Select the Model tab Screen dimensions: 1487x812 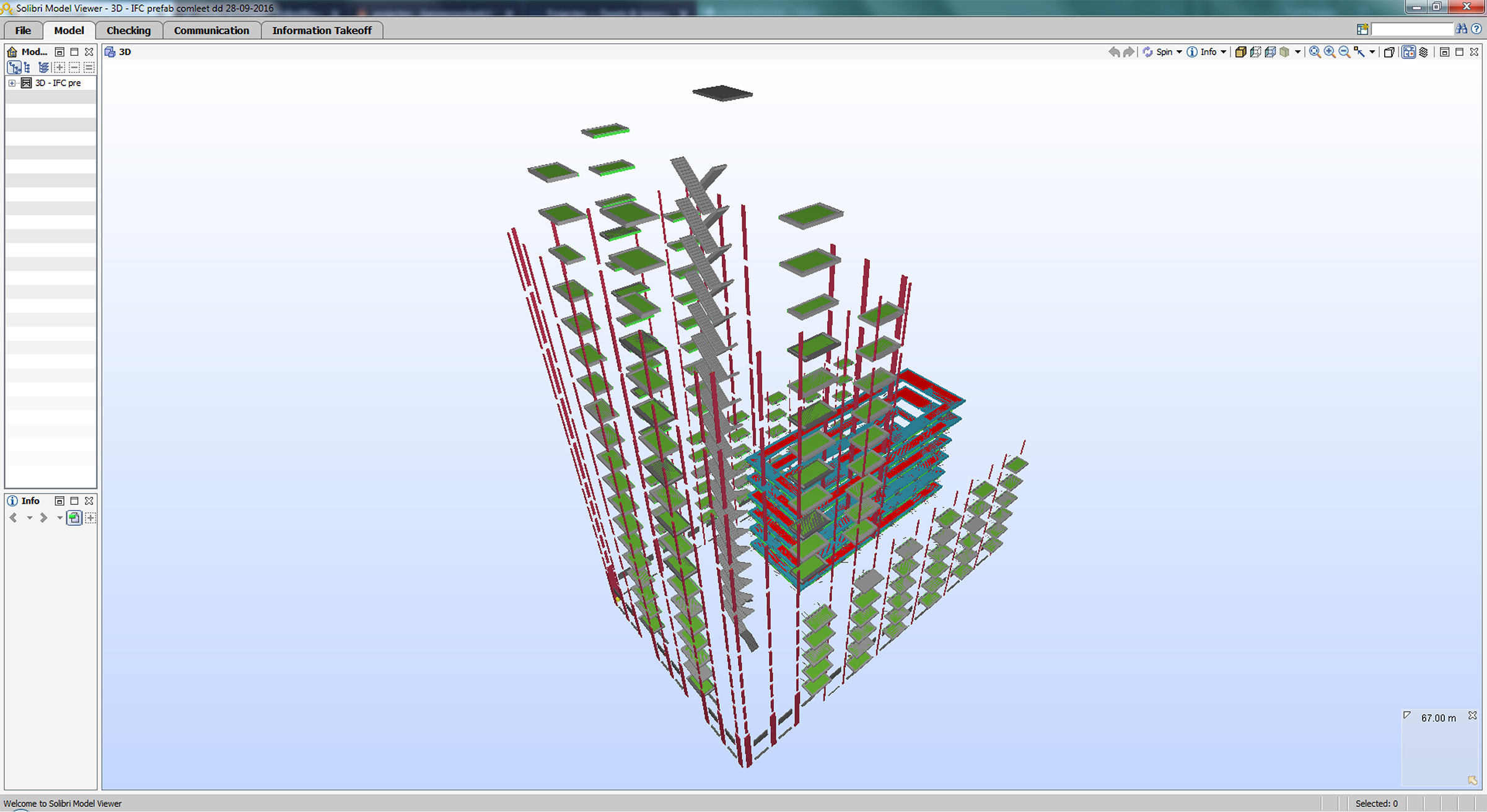click(x=69, y=30)
